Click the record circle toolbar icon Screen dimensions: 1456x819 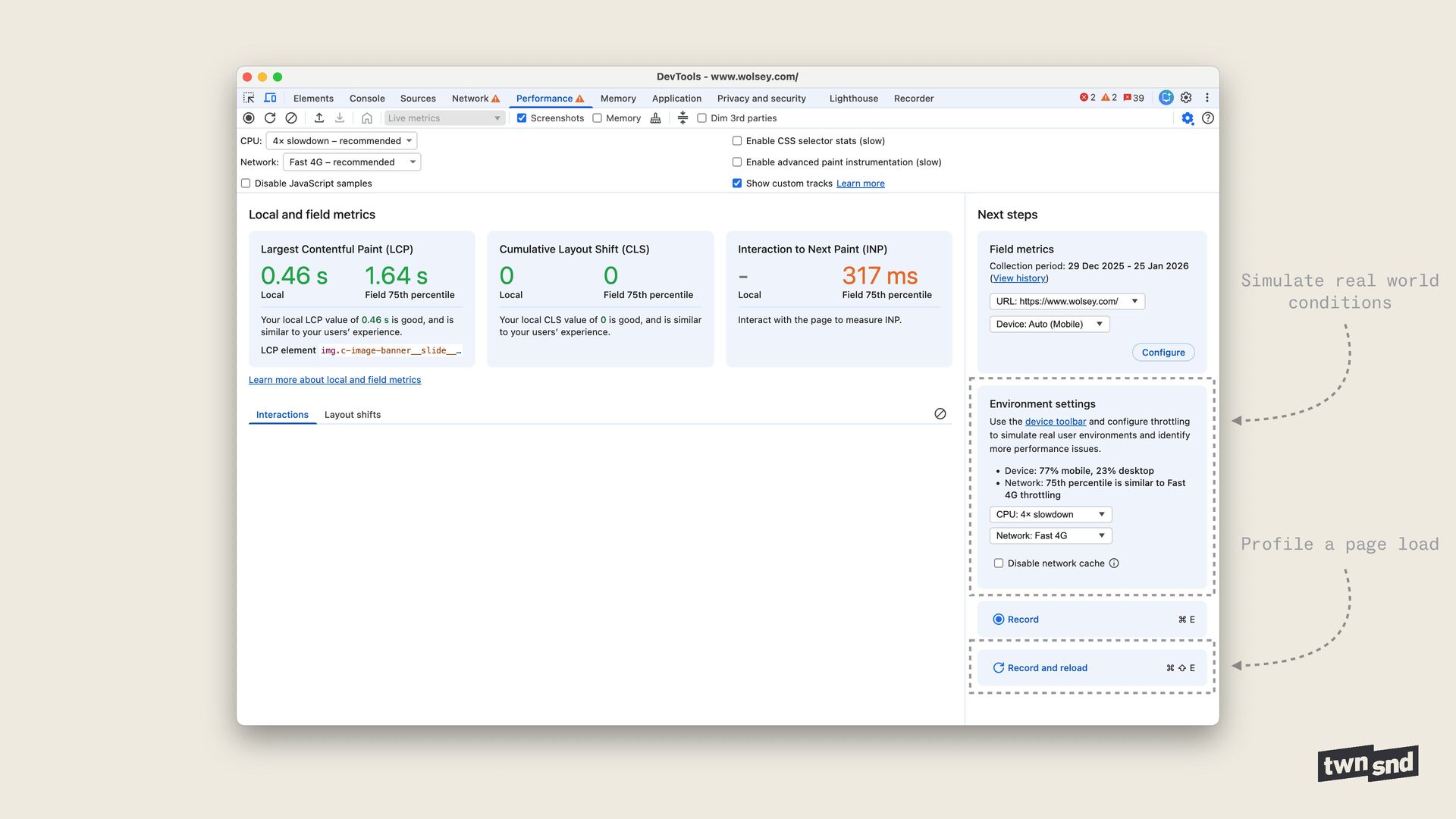click(249, 118)
